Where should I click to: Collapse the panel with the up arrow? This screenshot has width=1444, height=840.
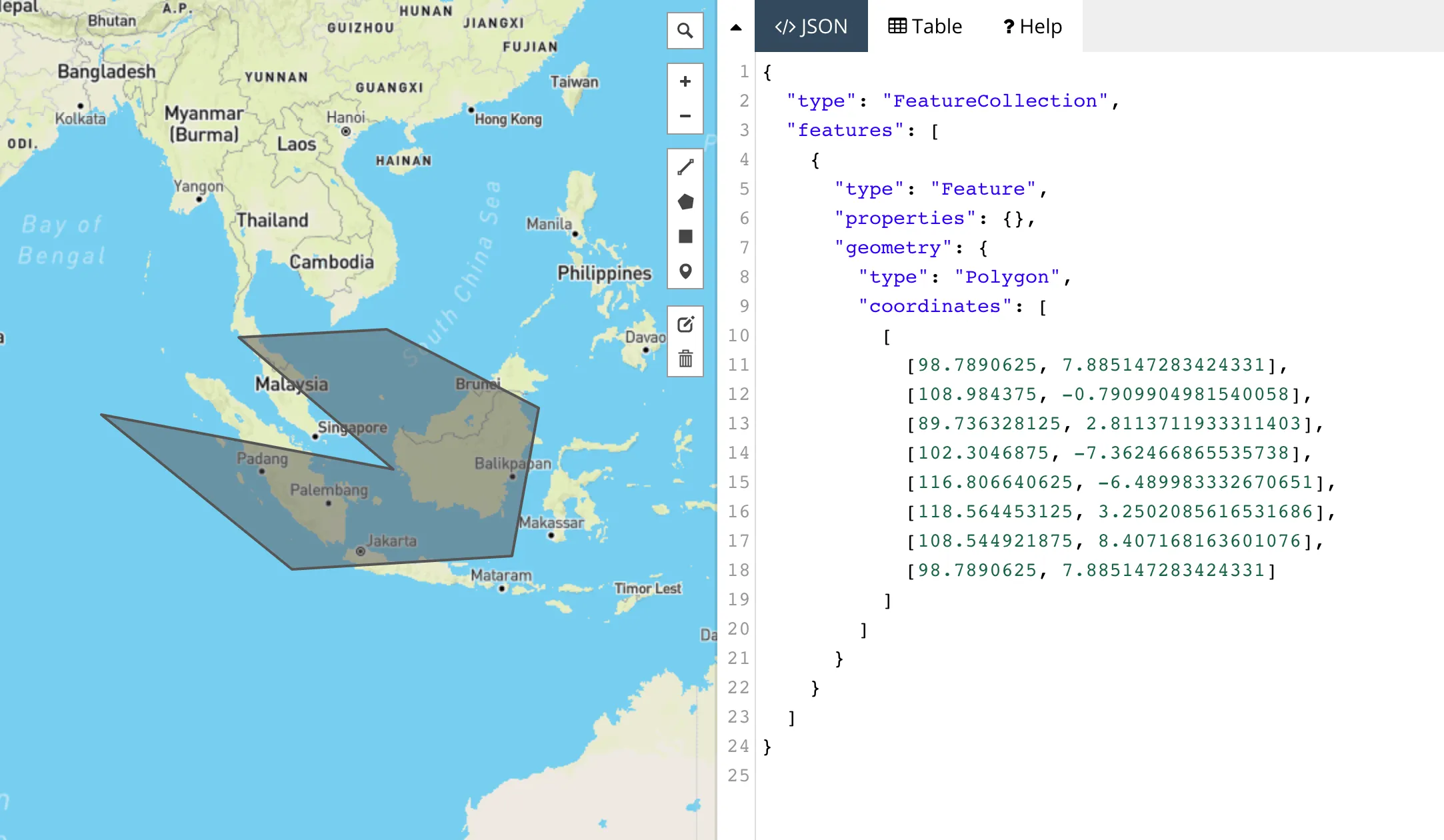pyautogui.click(x=736, y=27)
